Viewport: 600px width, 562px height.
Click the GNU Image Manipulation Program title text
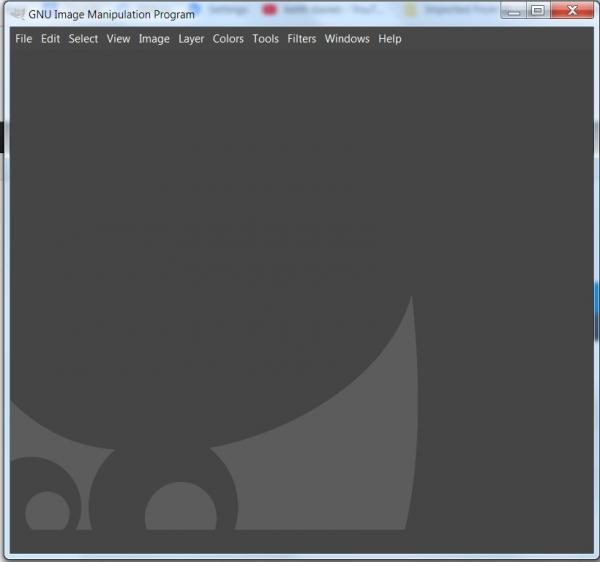(111, 15)
